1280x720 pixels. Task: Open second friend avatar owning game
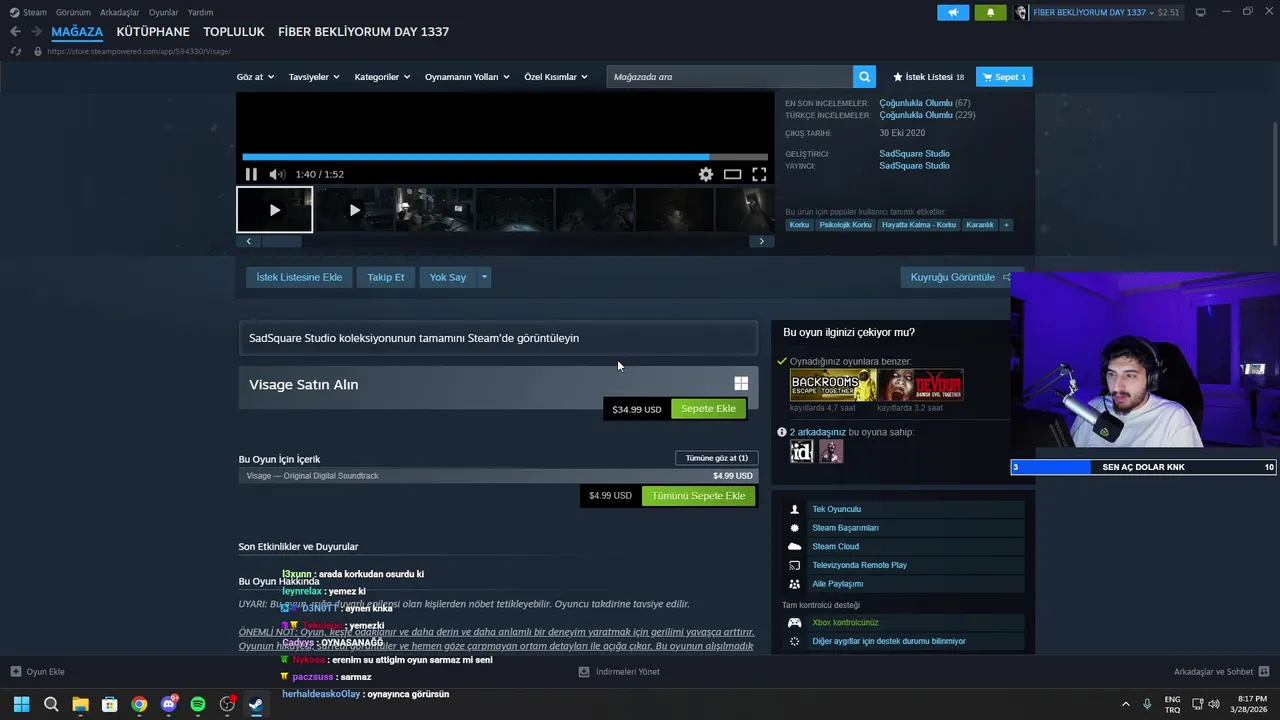point(831,452)
